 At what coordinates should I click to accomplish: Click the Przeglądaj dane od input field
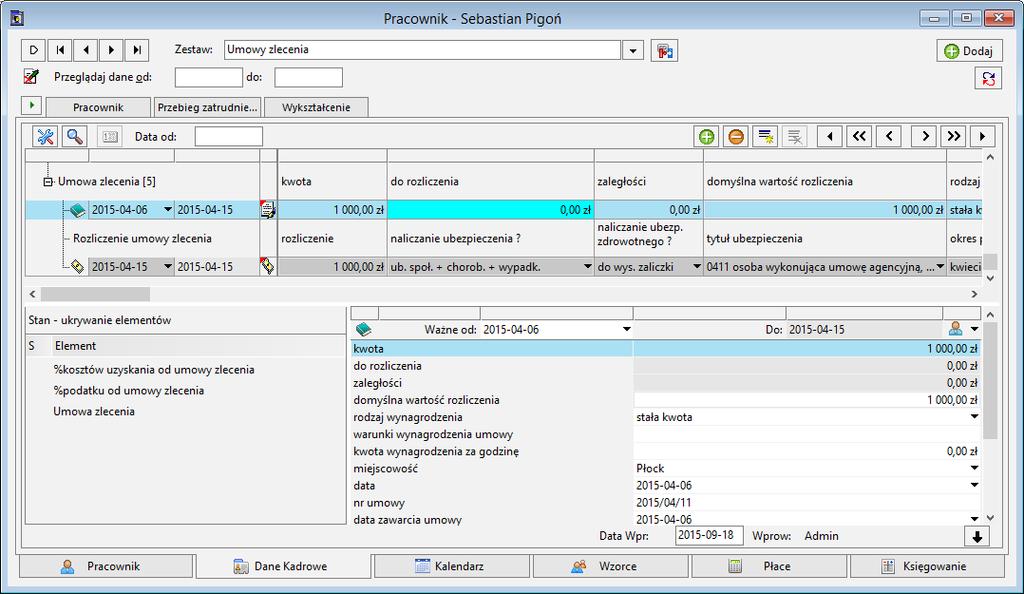[209, 77]
